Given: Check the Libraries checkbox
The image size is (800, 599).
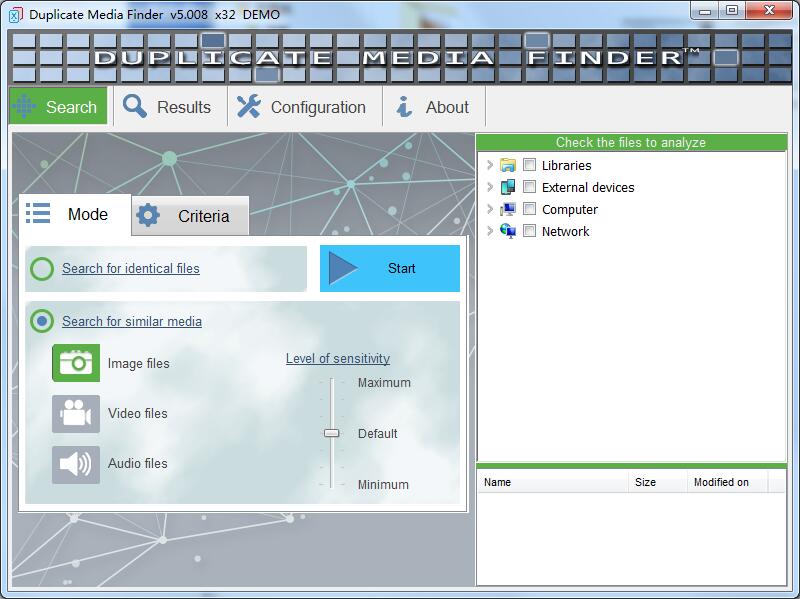Looking at the screenshot, I should click(530, 165).
